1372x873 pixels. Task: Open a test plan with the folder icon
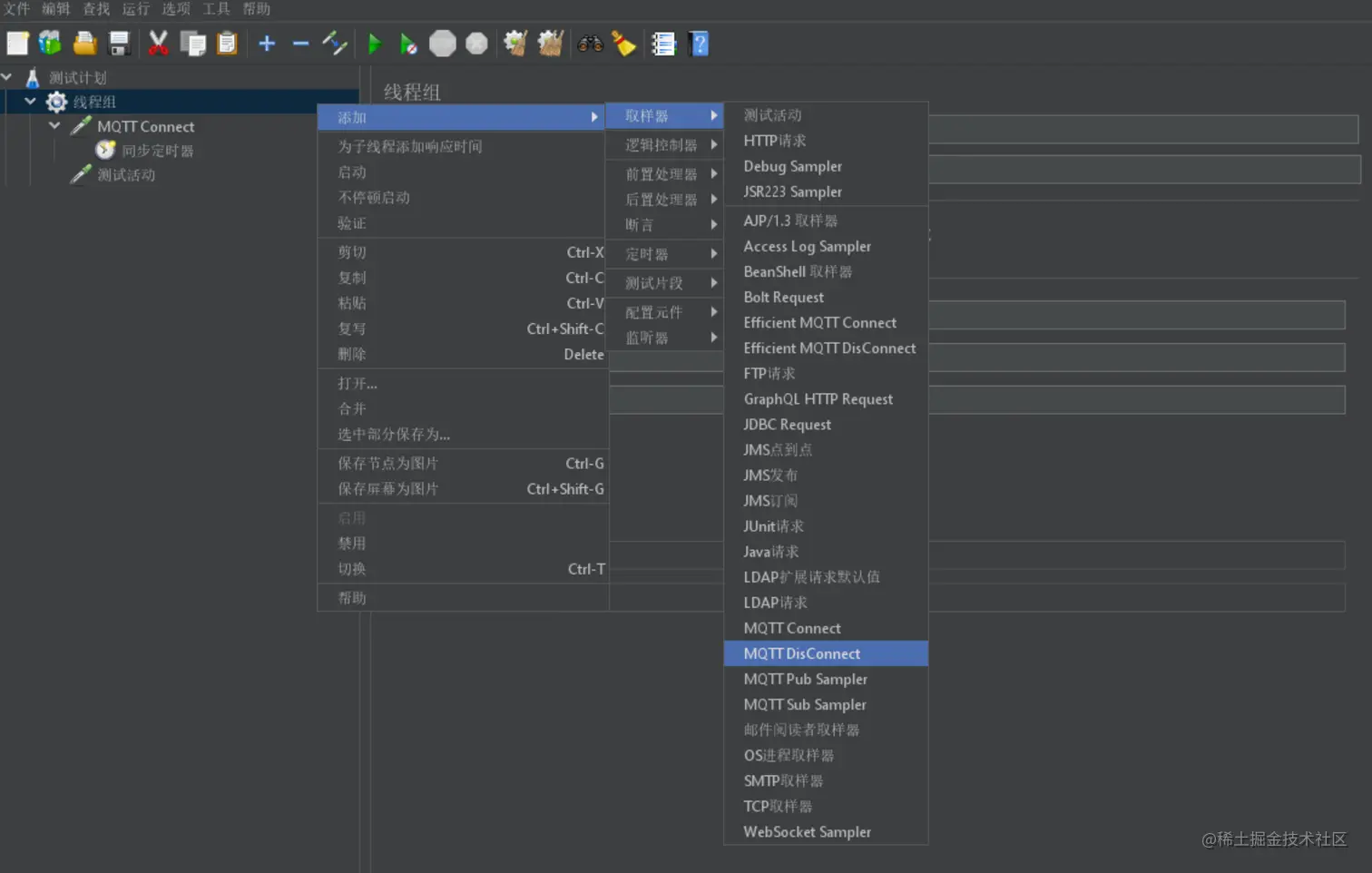[x=84, y=43]
